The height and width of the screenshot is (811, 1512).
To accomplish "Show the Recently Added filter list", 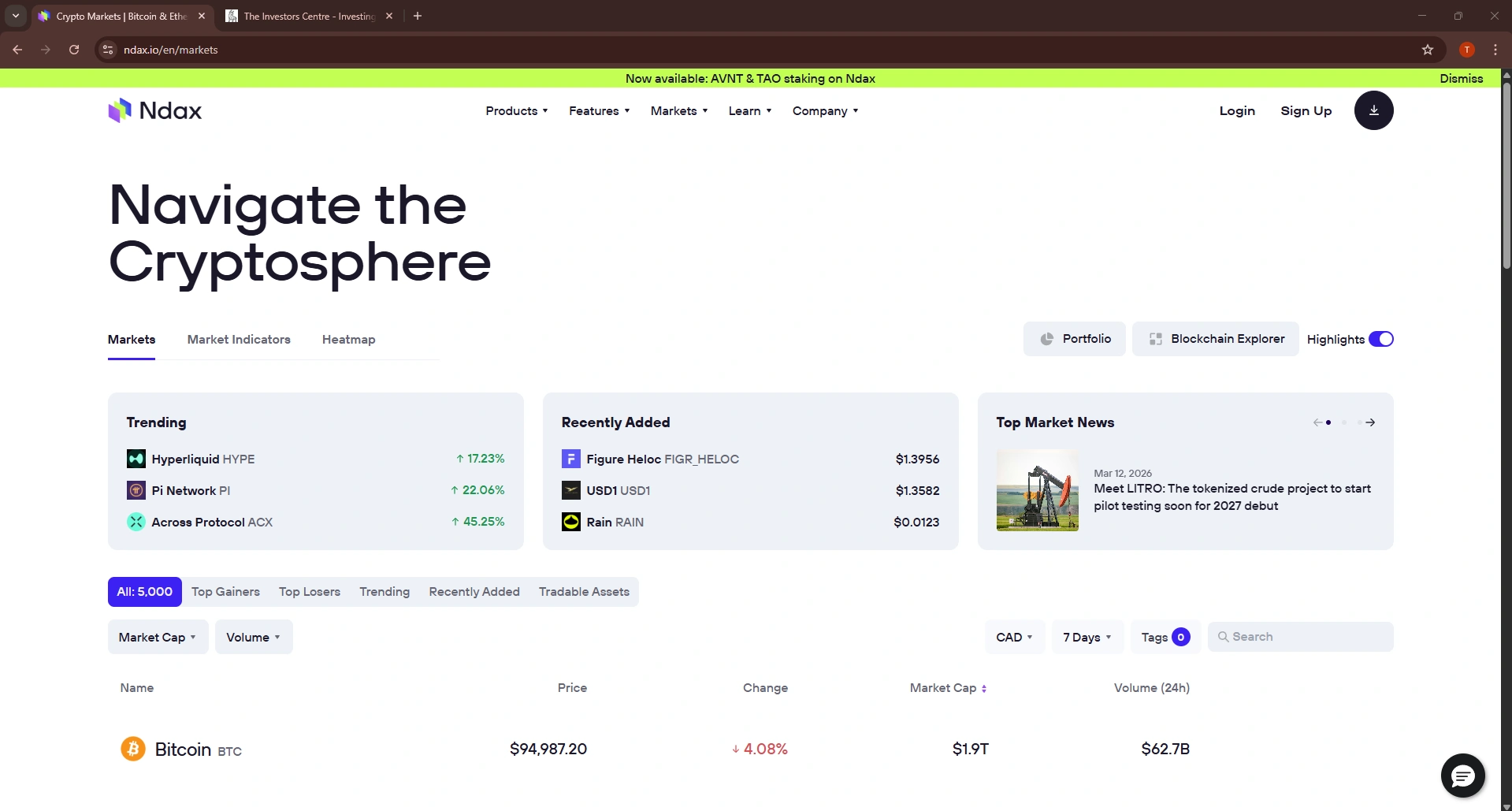I will coord(474,592).
